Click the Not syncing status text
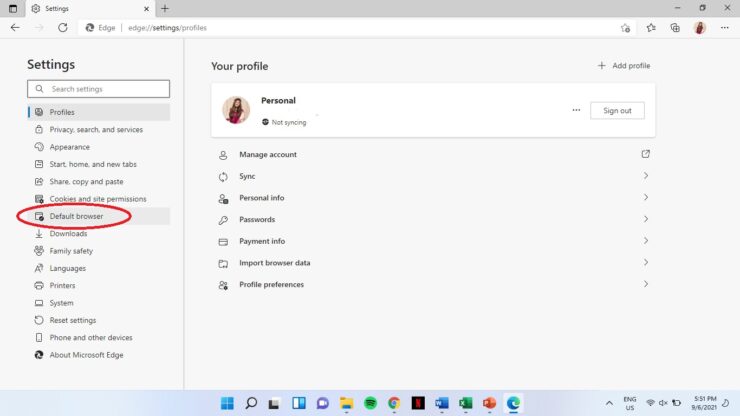 click(289, 122)
